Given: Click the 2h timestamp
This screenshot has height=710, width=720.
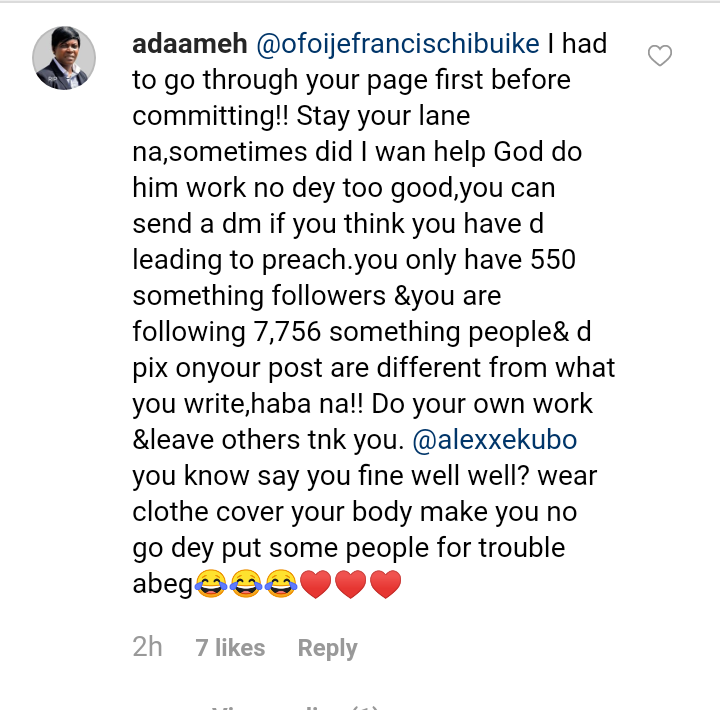Looking at the screenshot, I should coord(147,647).
